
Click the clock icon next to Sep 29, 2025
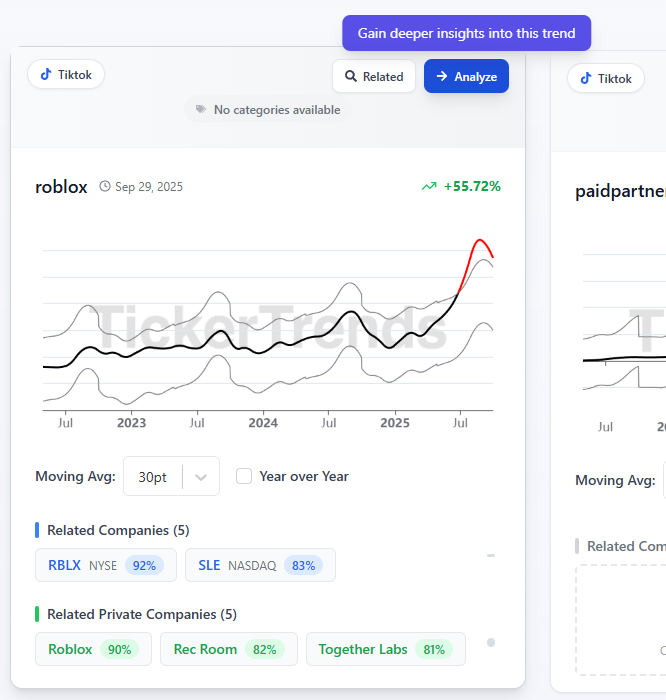pyautogui.click(x=105, y=187)
